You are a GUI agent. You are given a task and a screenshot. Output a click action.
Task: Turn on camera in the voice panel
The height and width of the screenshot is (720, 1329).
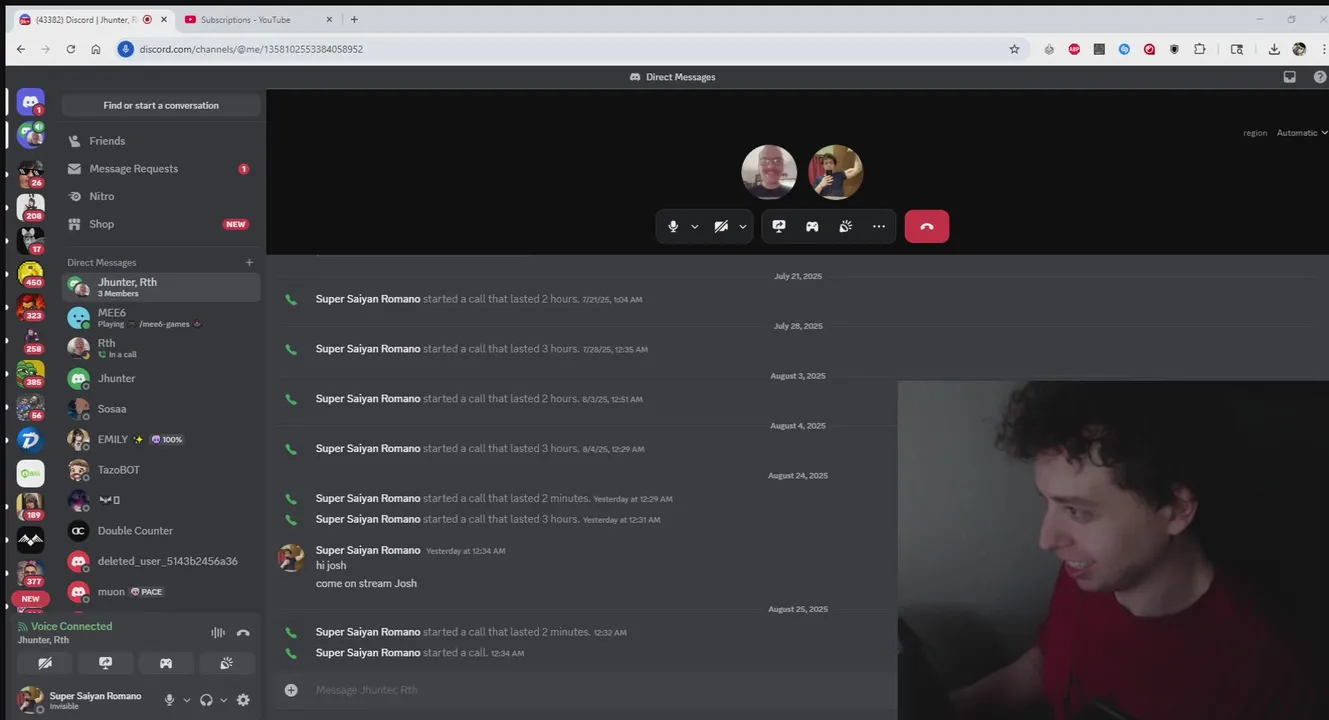[x=45, y=663]
